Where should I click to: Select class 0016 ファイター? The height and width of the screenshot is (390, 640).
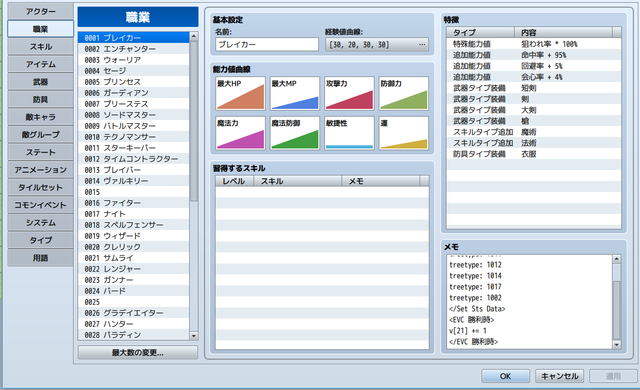pyautogui.click(x=133, y=203)
